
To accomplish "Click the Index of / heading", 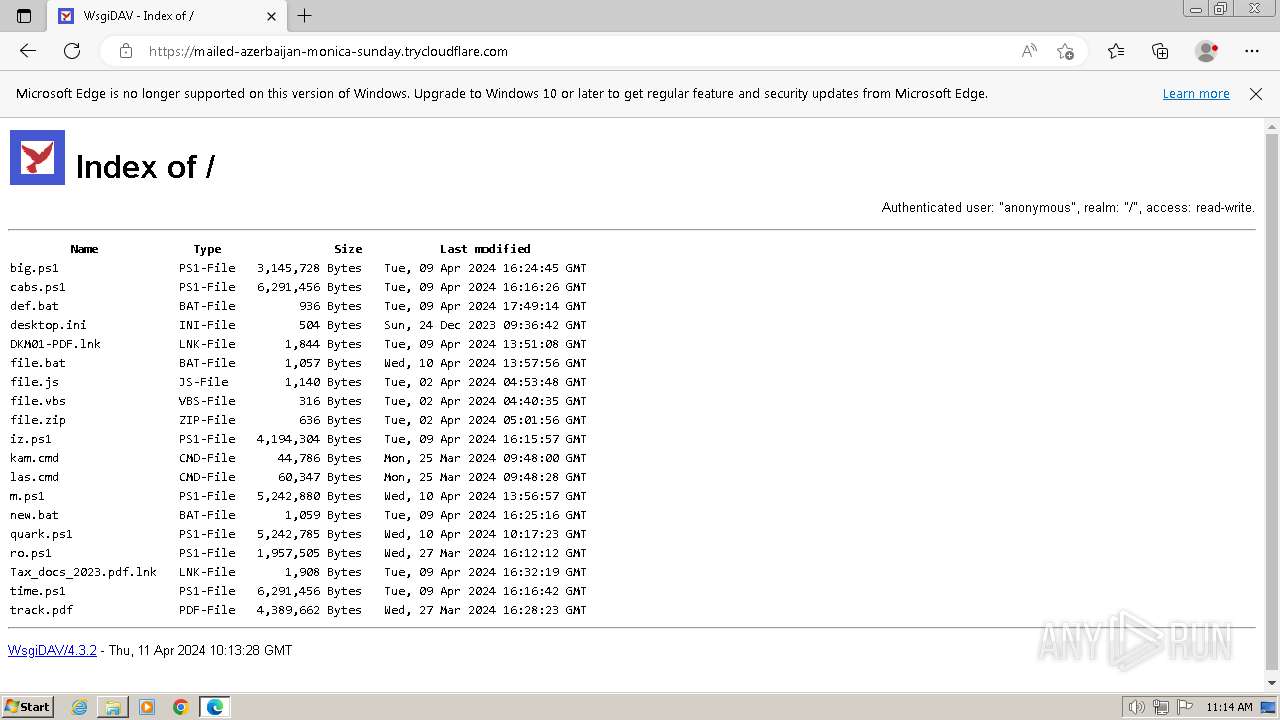I will click(145, 167).
